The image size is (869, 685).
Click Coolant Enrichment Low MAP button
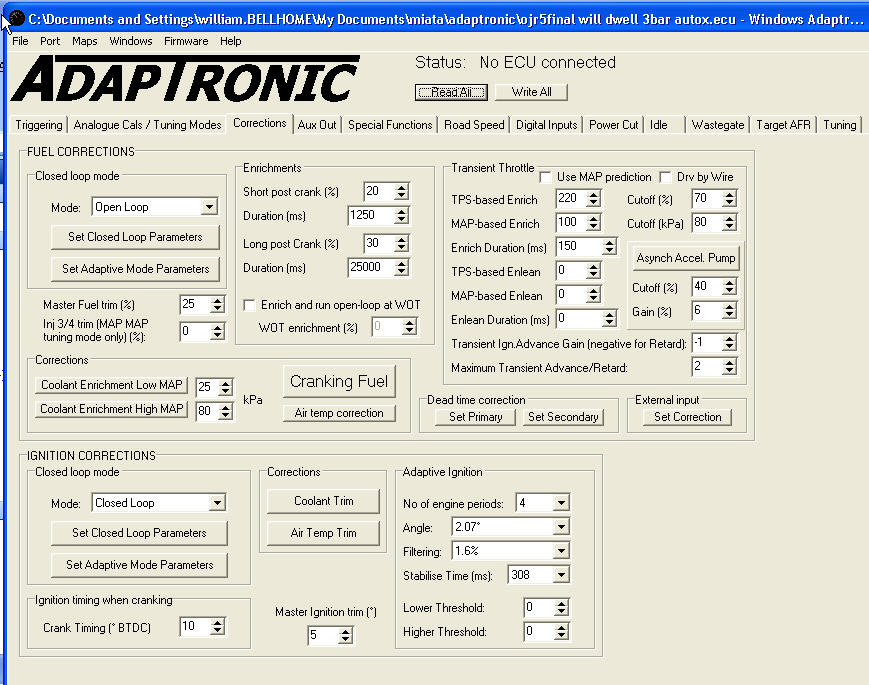coord(111,385)
